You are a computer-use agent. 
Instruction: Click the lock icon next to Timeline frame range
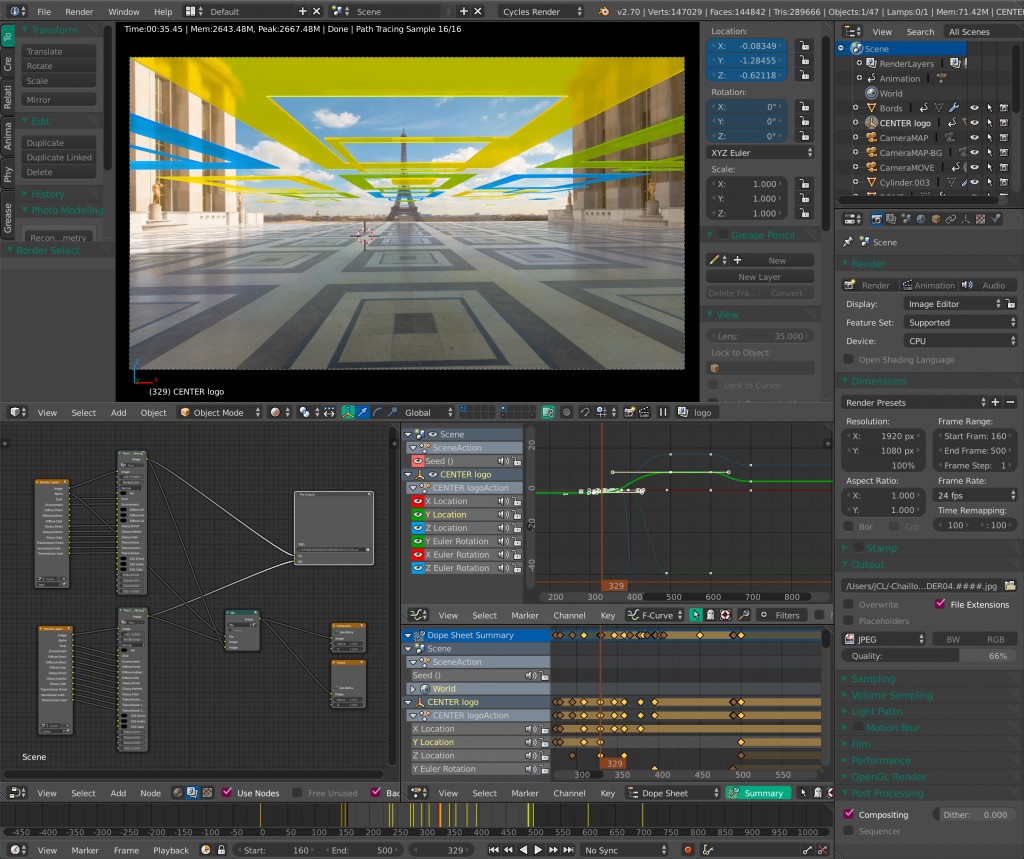(x=221, y=850)
